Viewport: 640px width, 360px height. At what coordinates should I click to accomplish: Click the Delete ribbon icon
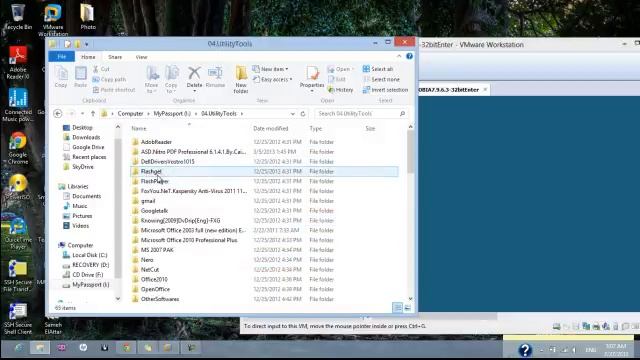(194, 78)
